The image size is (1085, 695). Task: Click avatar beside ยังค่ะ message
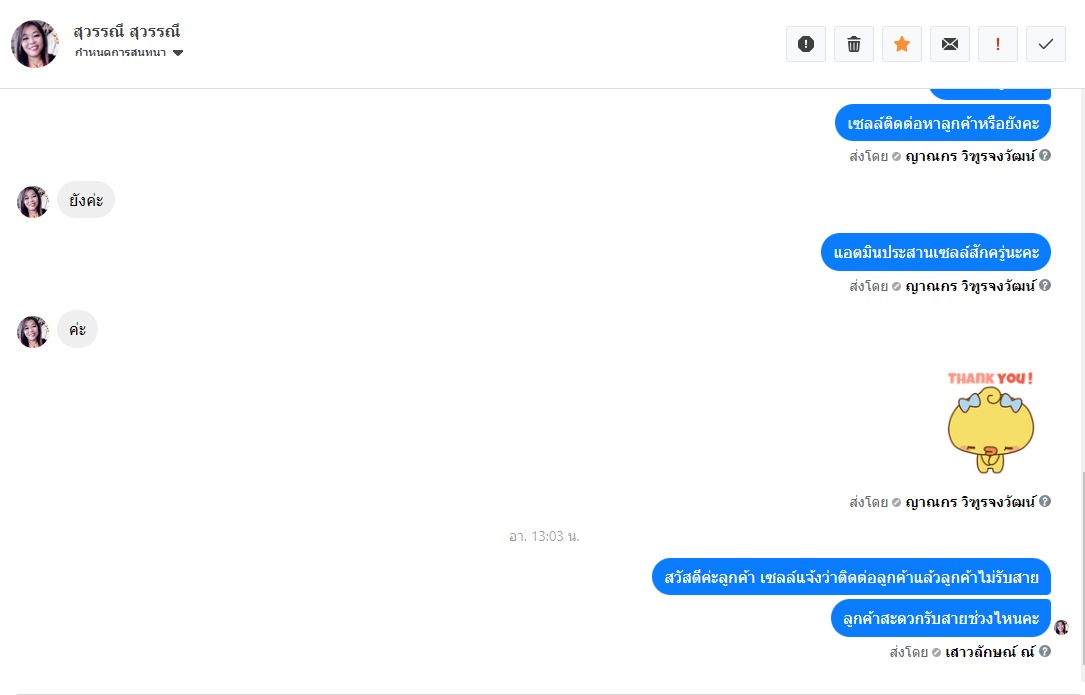(33, 201)
